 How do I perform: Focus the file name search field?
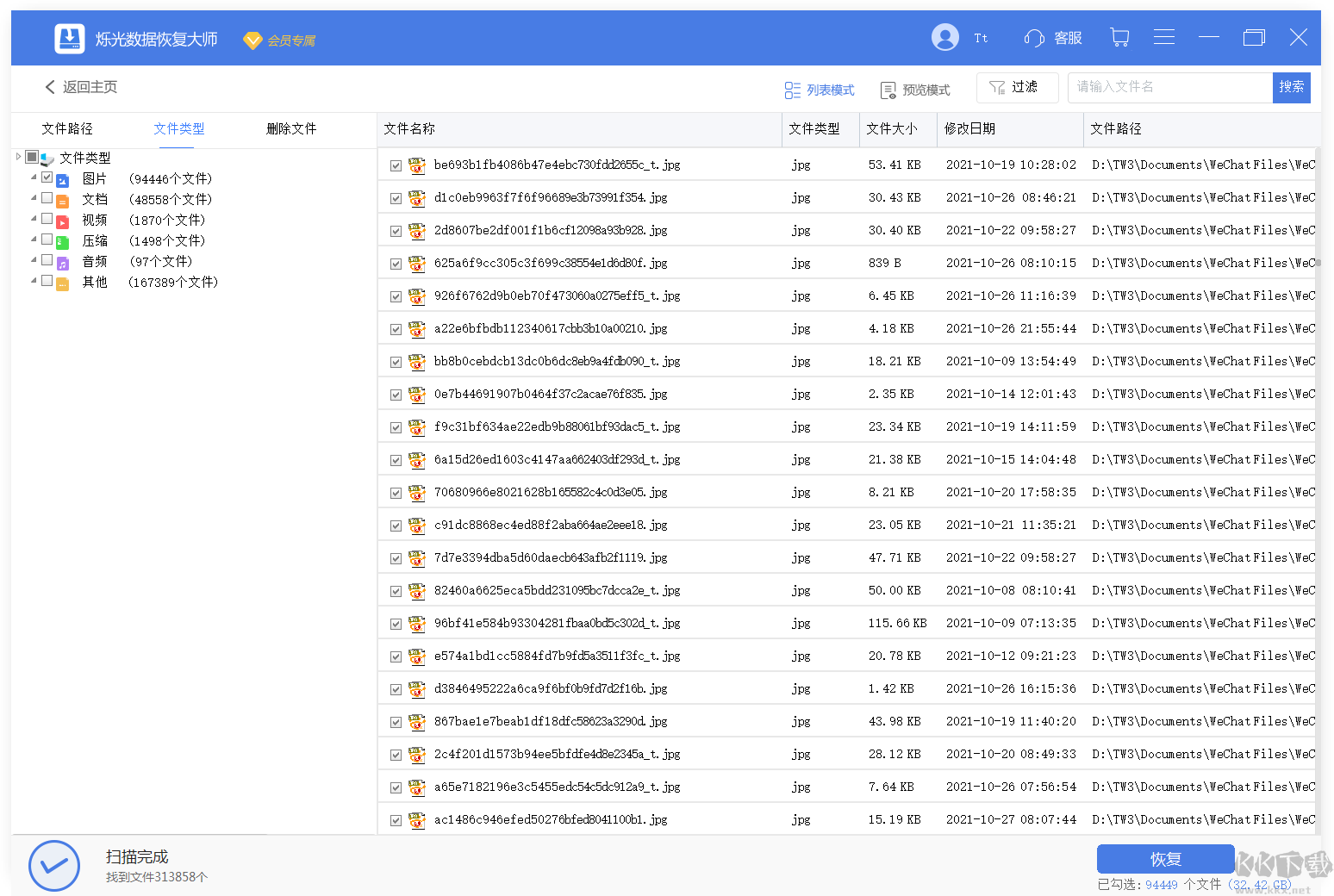tap(1169, 87)
